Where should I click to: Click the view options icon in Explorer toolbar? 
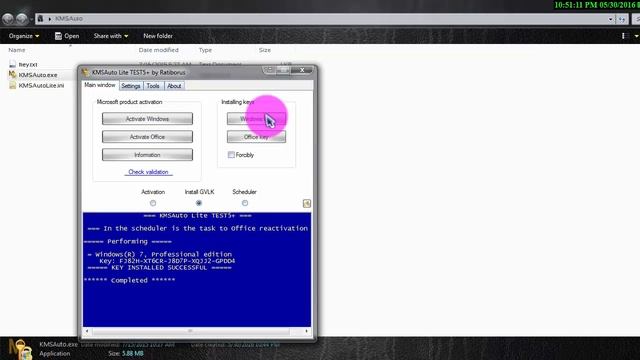624,36
